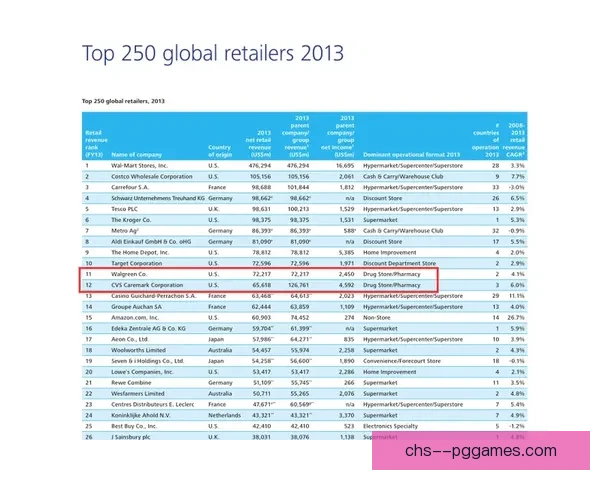Select the 'Groupe Auchan SA' cell
The image size is (600, 480).
click(136, 307)
